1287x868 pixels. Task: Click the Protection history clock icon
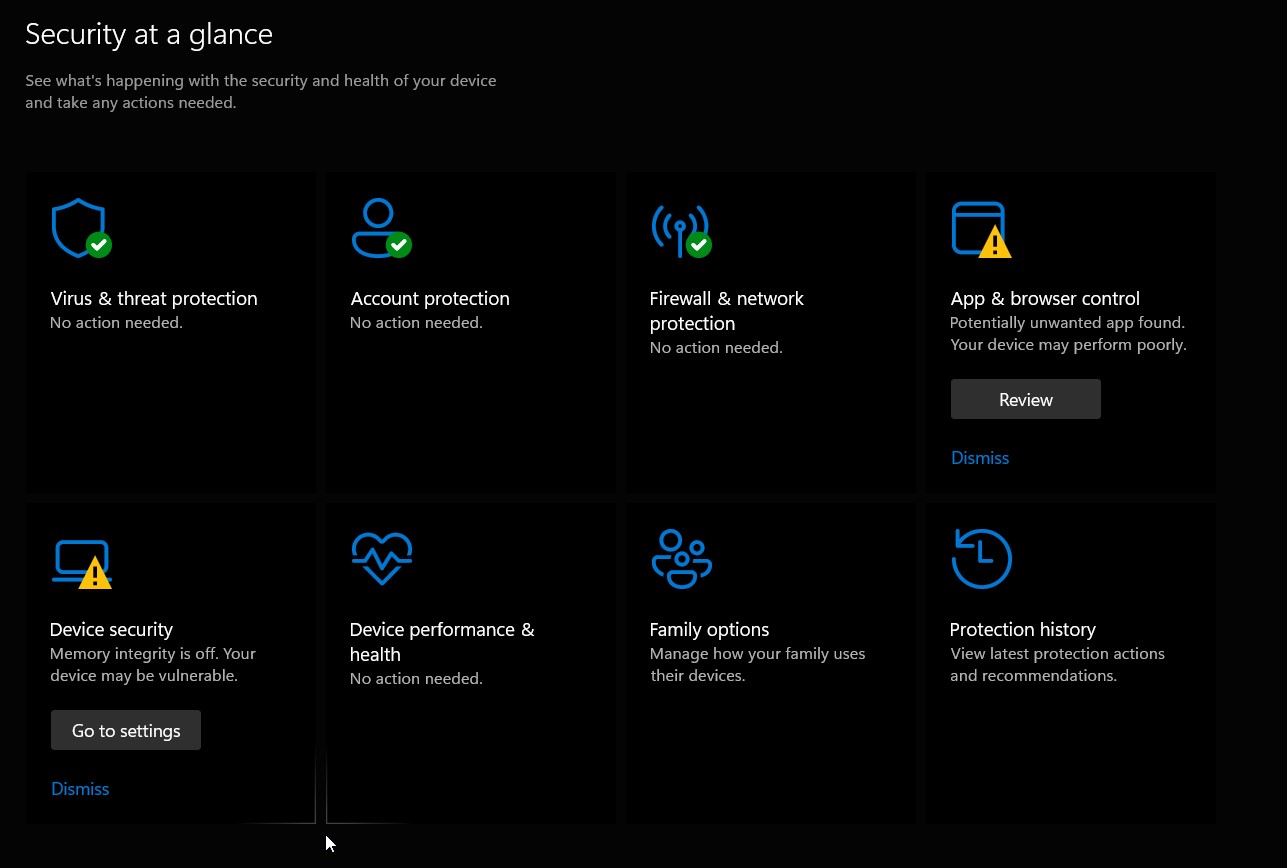pyautogui.click(x=981, y=558)
